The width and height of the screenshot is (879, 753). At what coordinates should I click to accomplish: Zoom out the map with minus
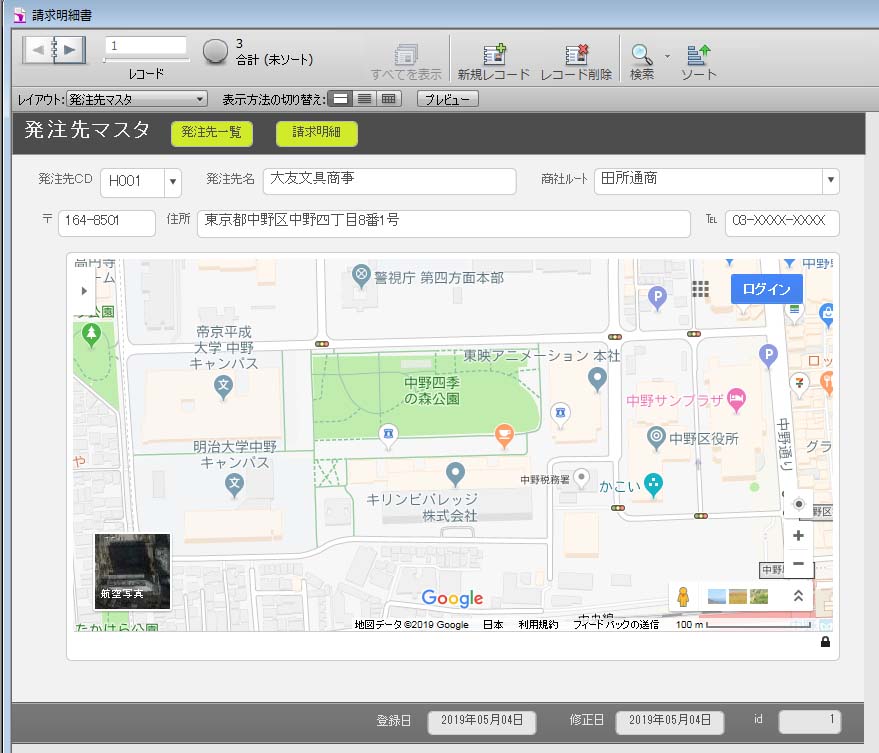click(x=798, y=563)
